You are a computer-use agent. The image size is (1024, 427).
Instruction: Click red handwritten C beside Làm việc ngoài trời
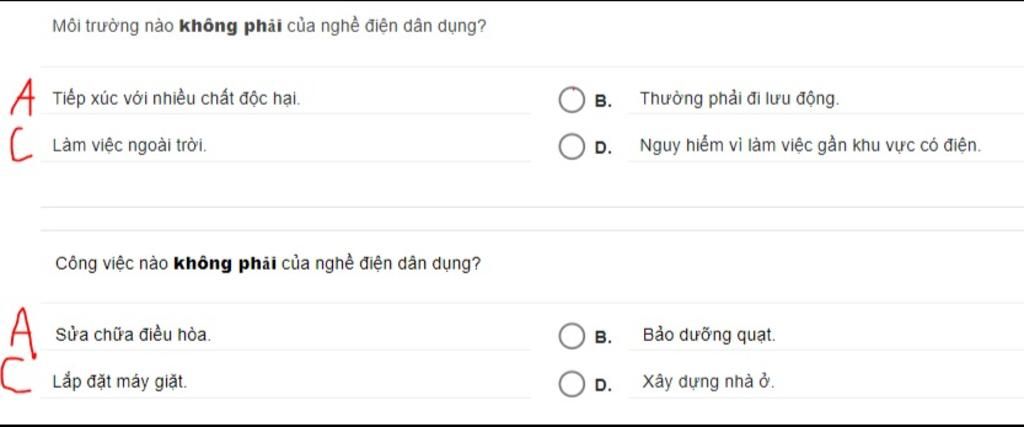point(20,147)
